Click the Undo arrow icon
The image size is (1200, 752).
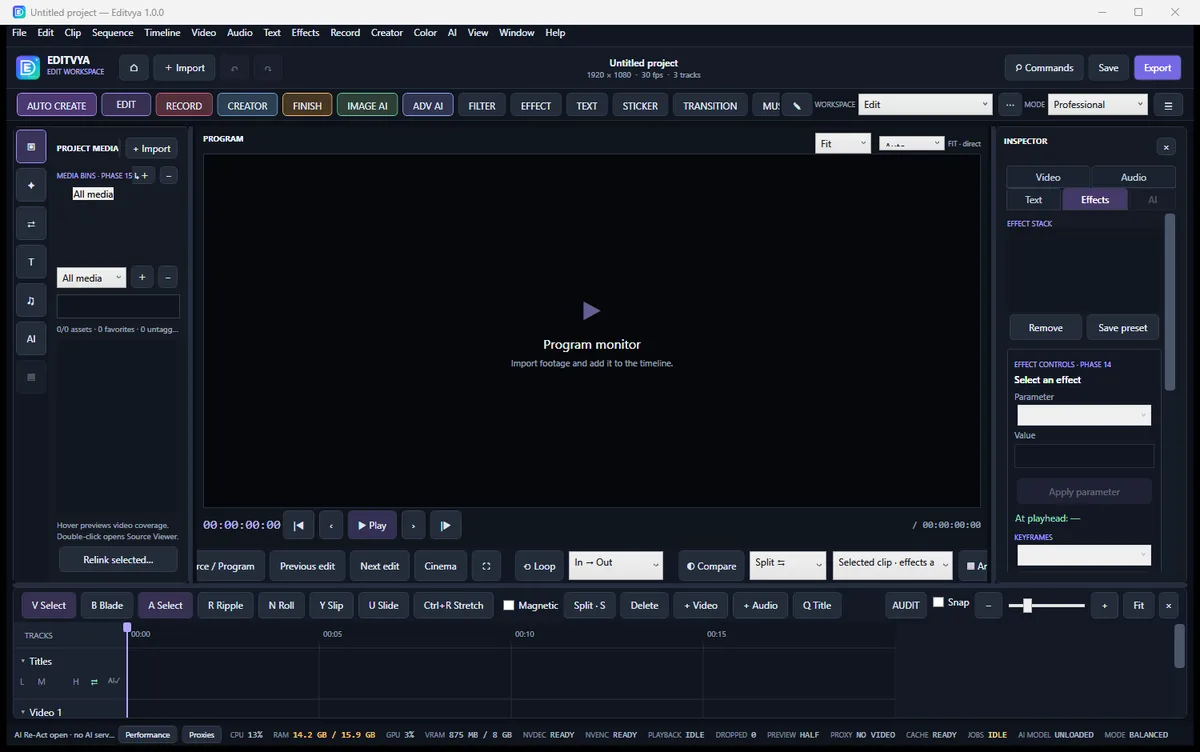pyautogui.click(x=234, y=68)
